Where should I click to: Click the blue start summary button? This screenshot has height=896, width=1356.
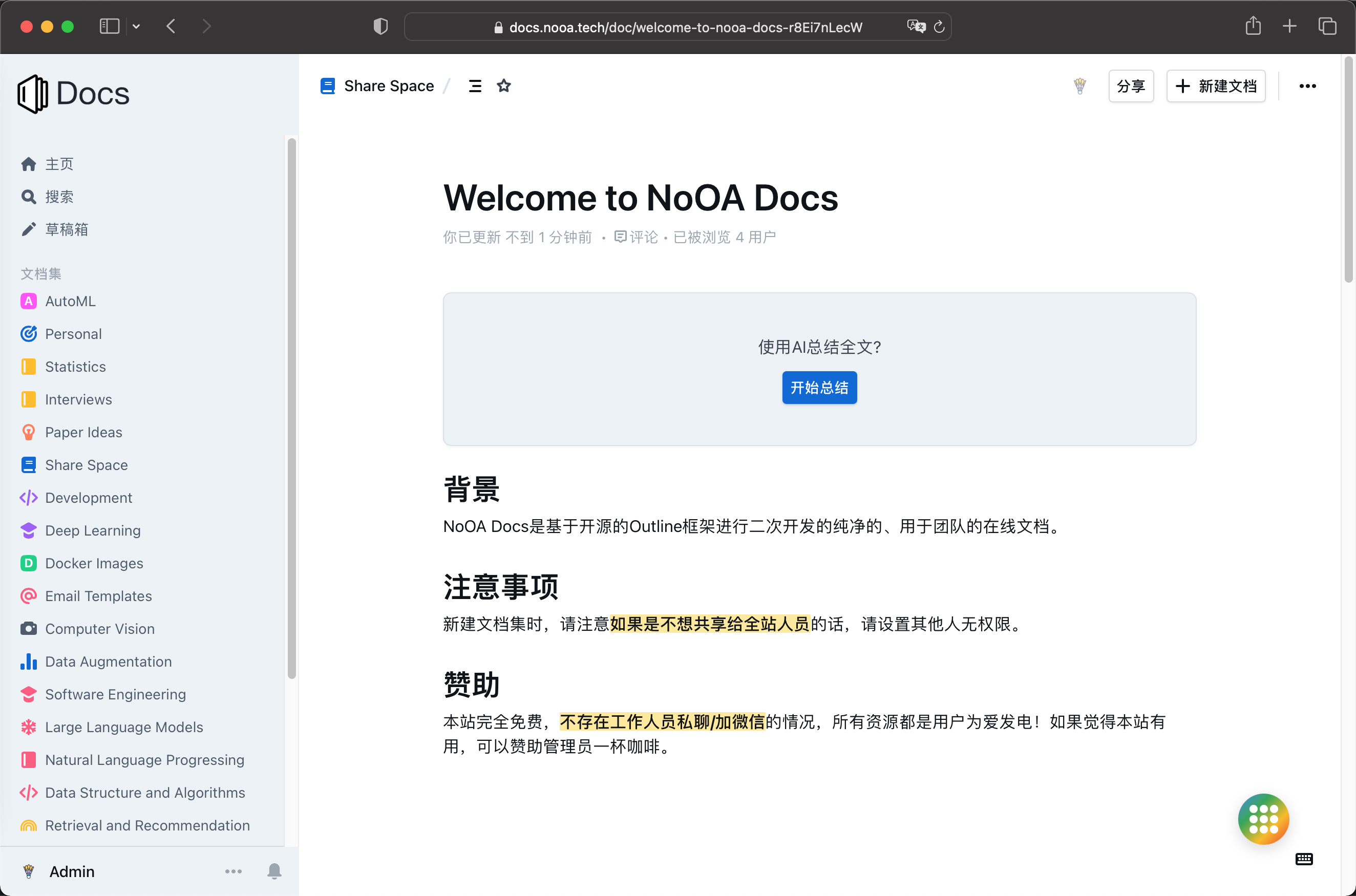click(819, 388)
